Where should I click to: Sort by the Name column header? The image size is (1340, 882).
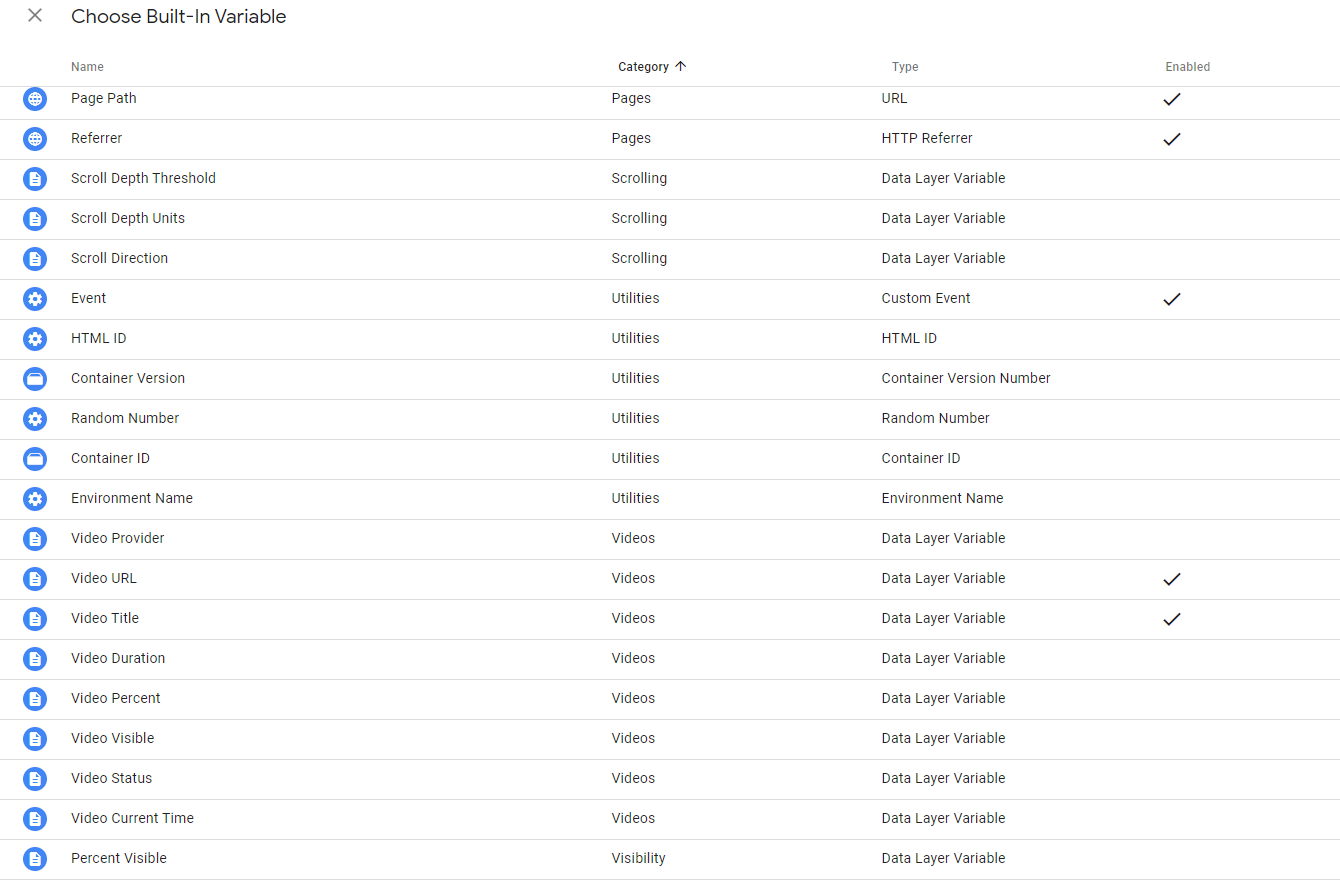click(87, 67)
